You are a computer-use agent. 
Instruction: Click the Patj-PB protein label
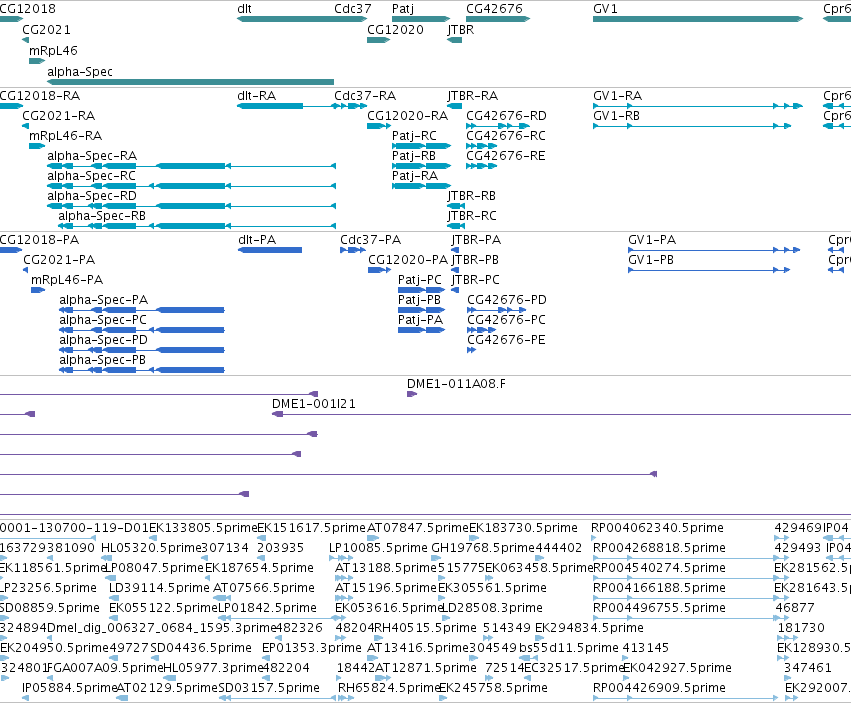click(x=419, y=300)
